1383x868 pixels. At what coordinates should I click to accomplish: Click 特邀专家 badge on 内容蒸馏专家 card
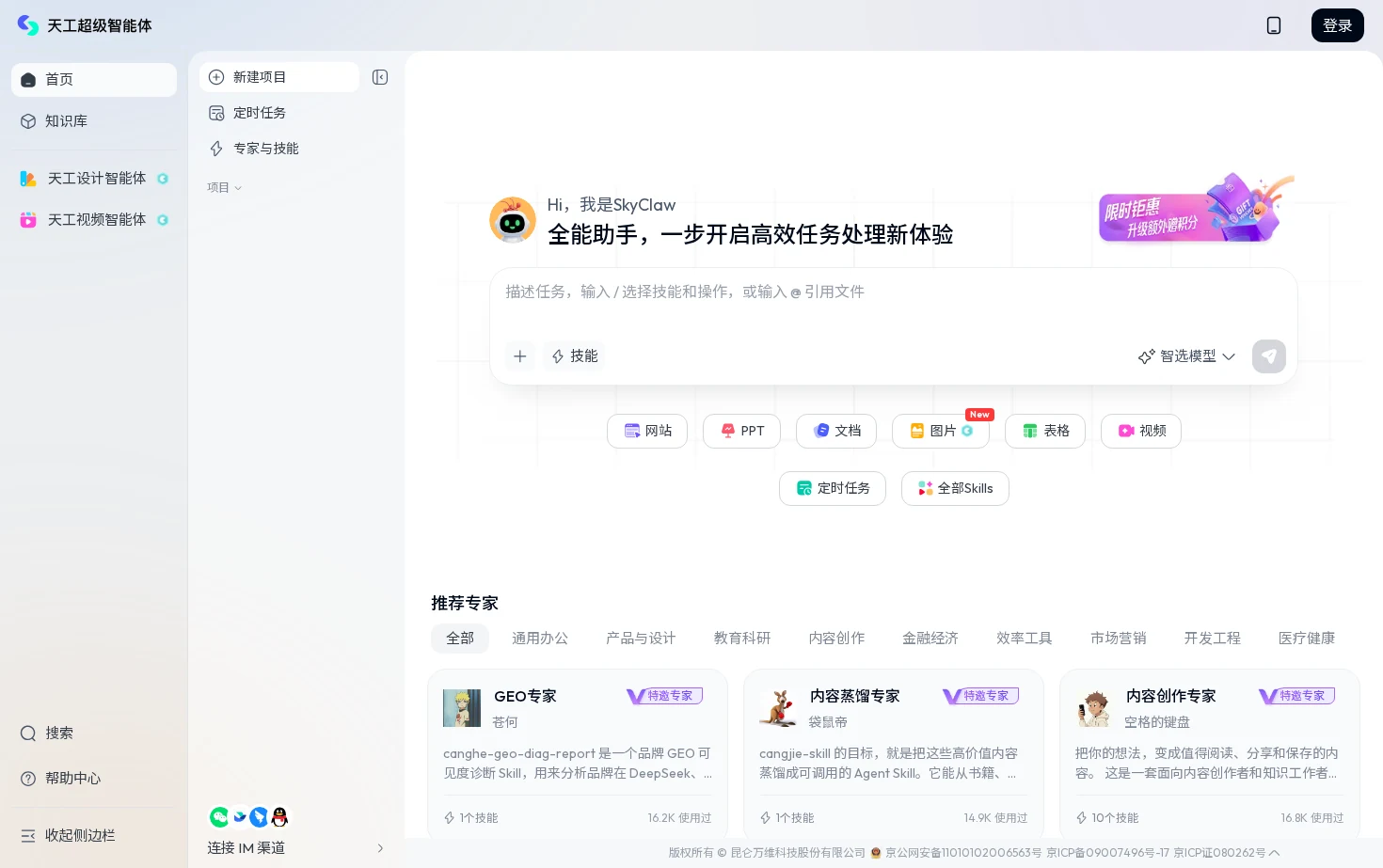(x=981, y=696)
